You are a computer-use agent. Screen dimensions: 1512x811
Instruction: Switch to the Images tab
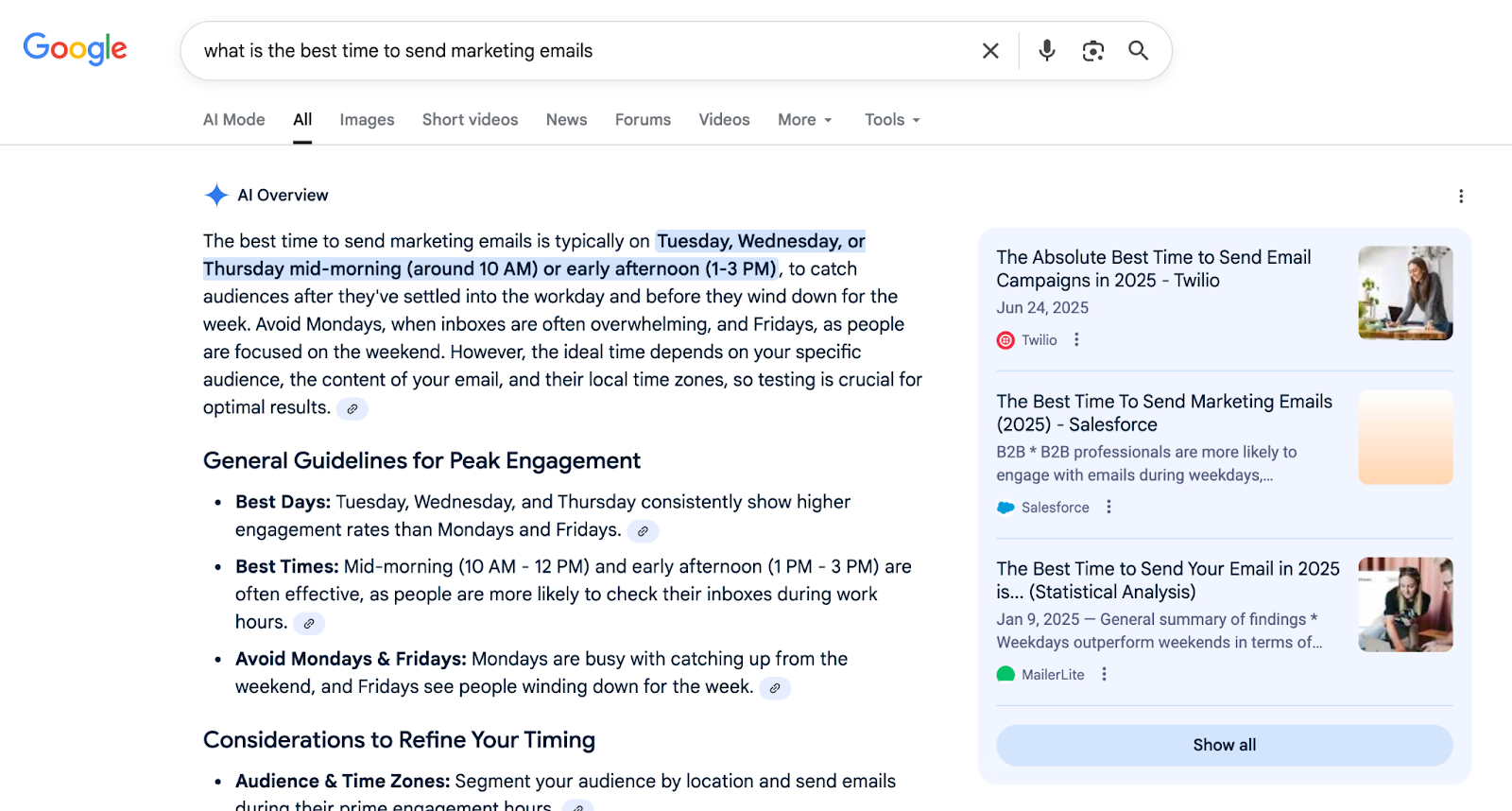pyautogui.click(x=367, y=120)
